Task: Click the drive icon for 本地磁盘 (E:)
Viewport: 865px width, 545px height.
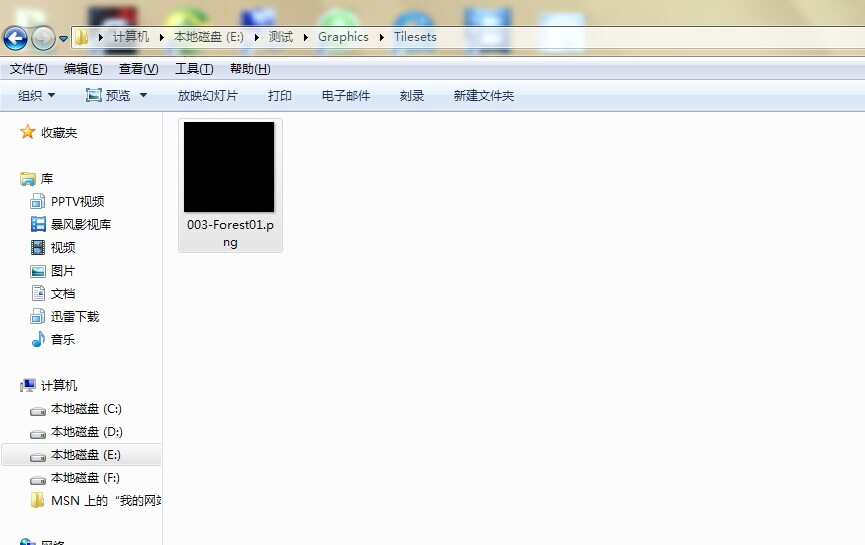Action: click(38, 457)
